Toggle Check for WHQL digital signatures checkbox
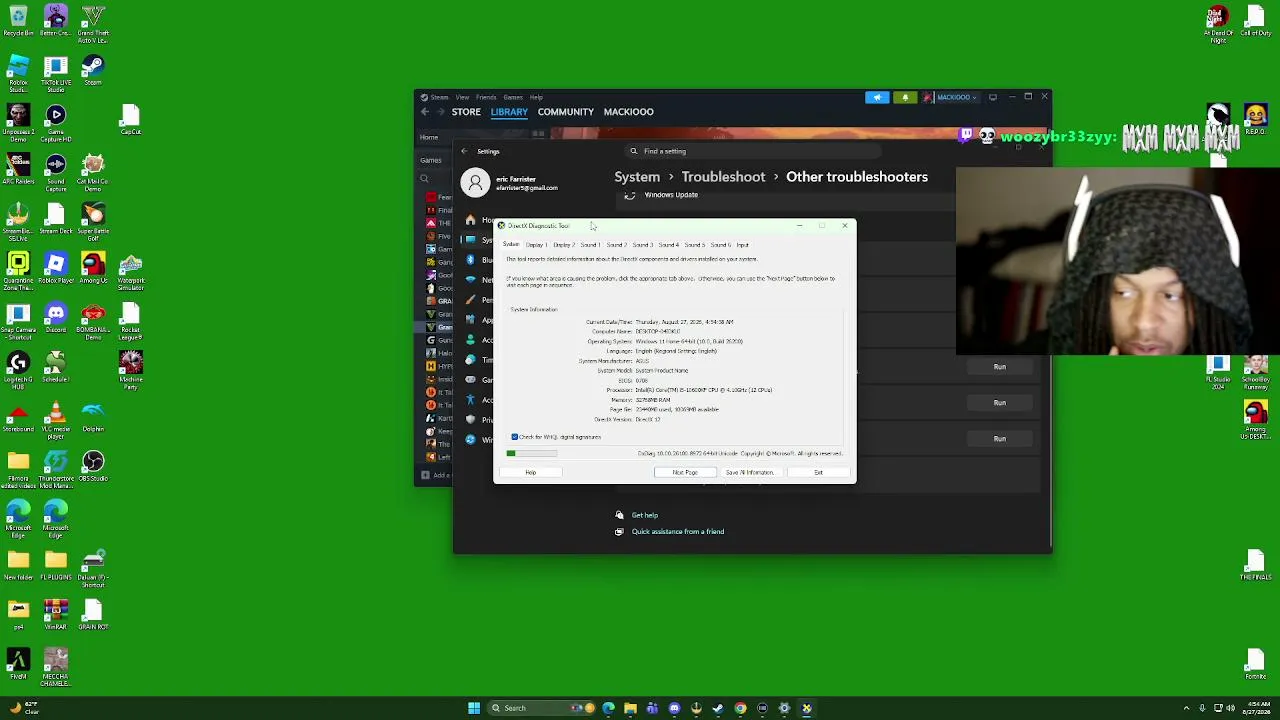 click(515, 437)
